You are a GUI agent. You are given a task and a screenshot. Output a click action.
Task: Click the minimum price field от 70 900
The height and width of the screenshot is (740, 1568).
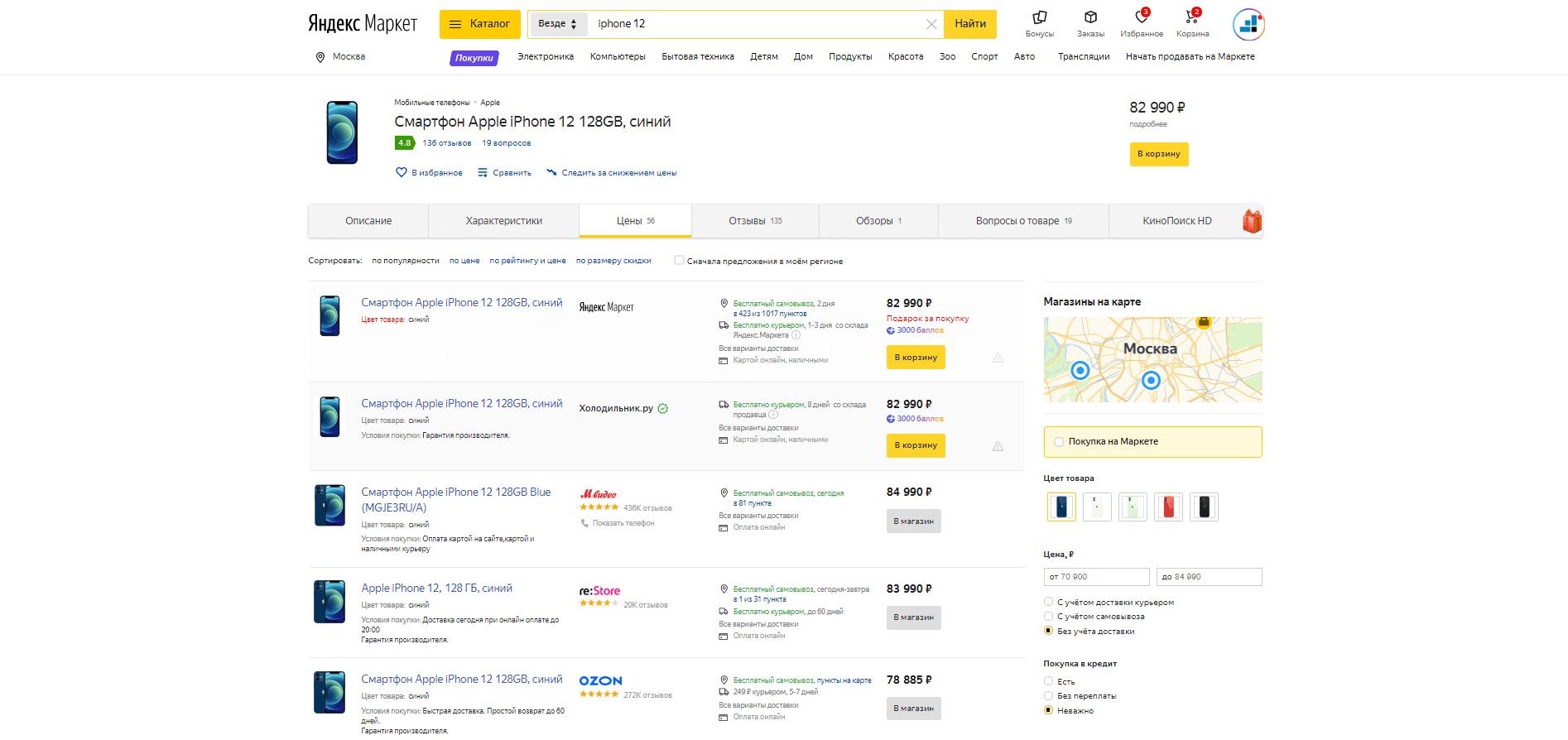(x=1097, y=577)
